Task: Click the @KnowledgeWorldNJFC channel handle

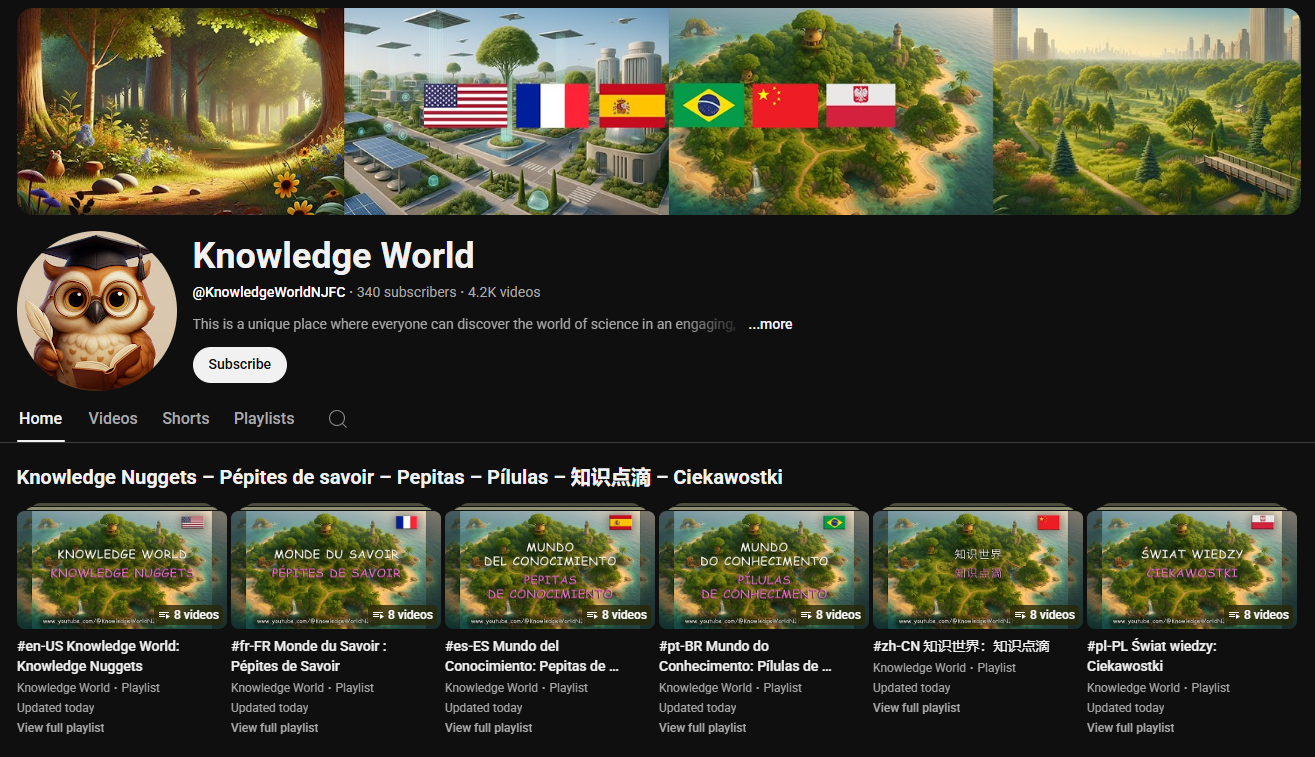Action: click(x=269, y=293)
